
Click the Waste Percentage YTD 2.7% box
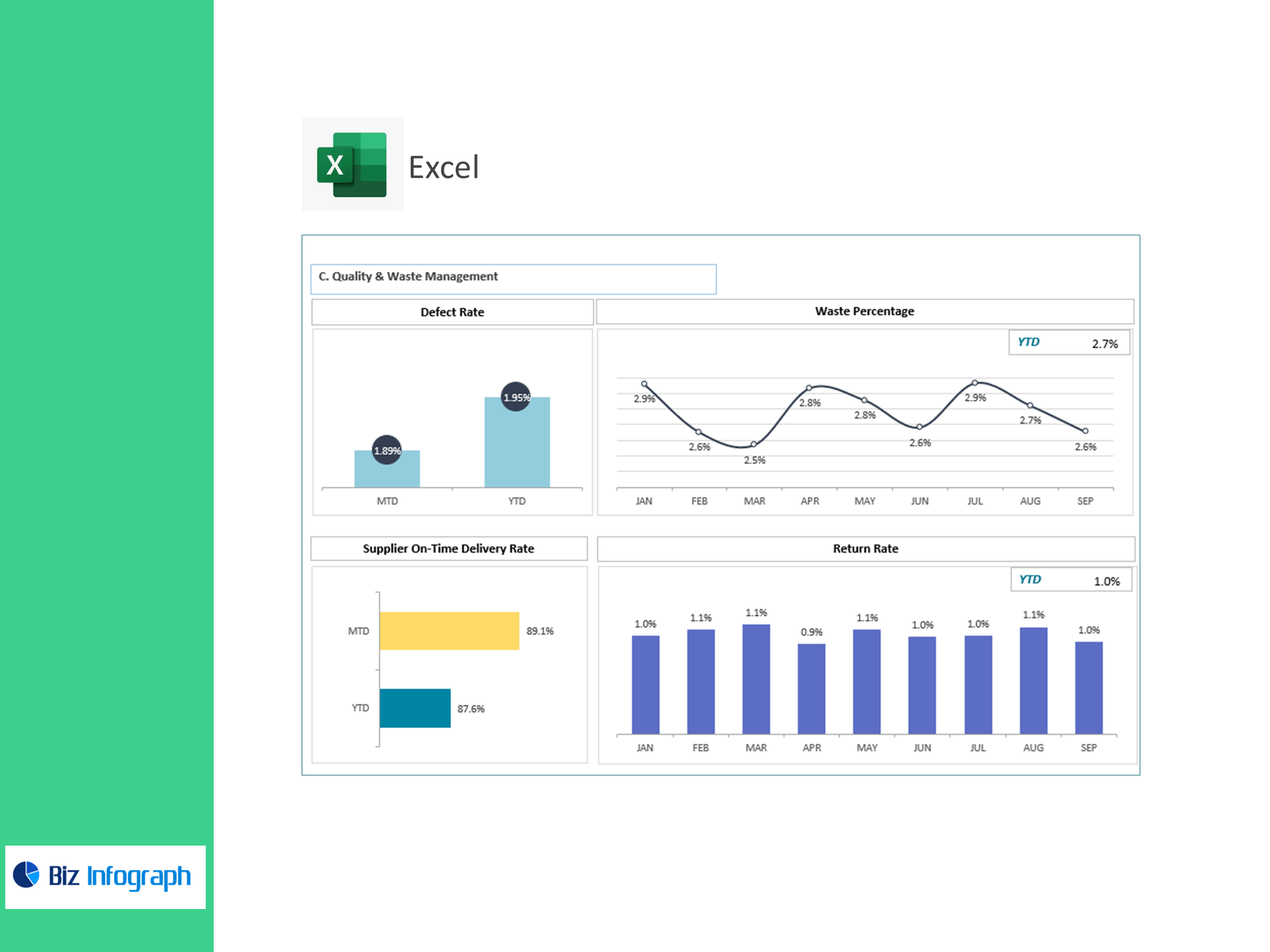[1068, 343]
